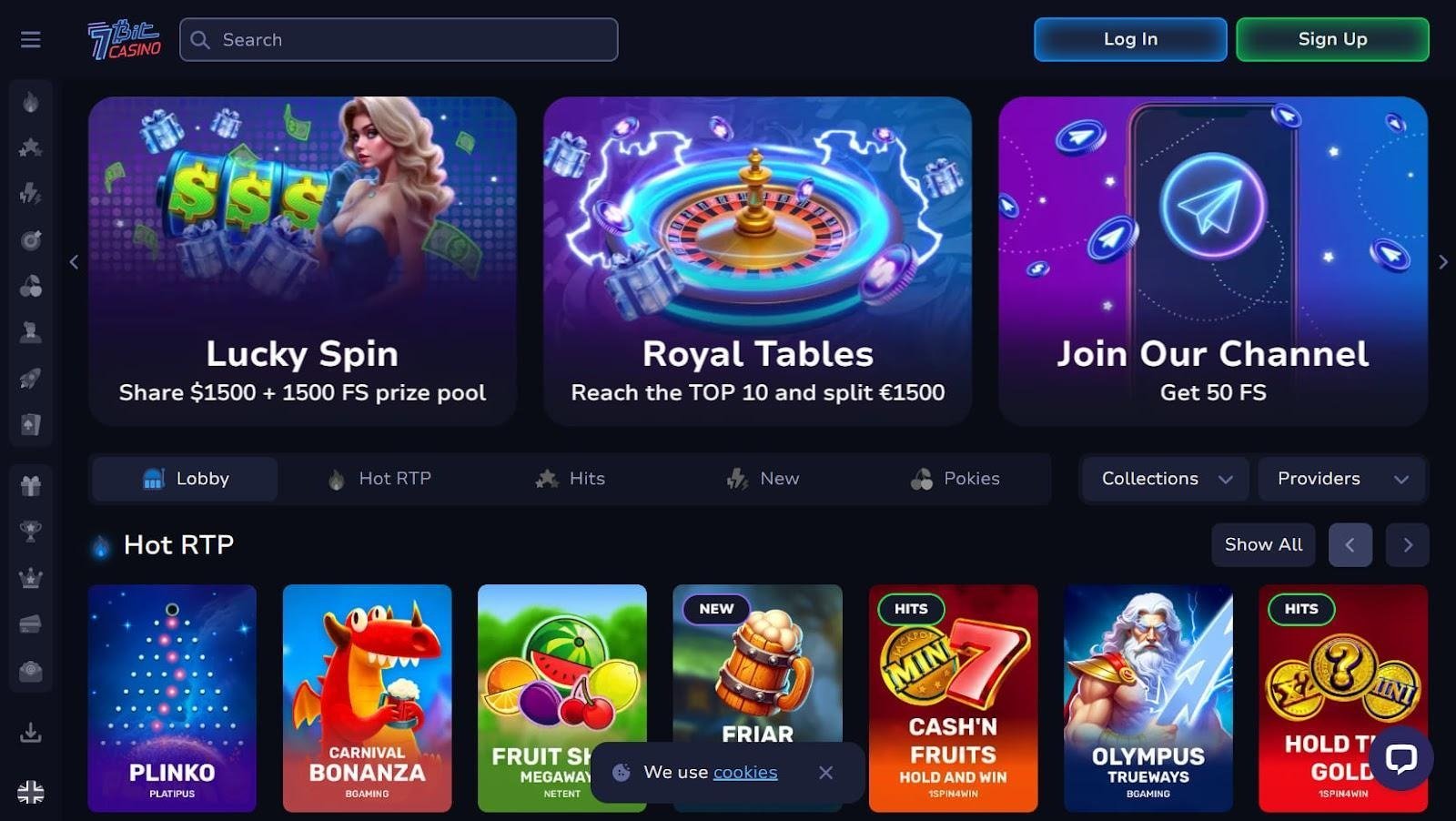The height and width of the screenshot is (821, 1456).
Task: Expand the Collections dropdown
Action: click(x=1166, y=479)
